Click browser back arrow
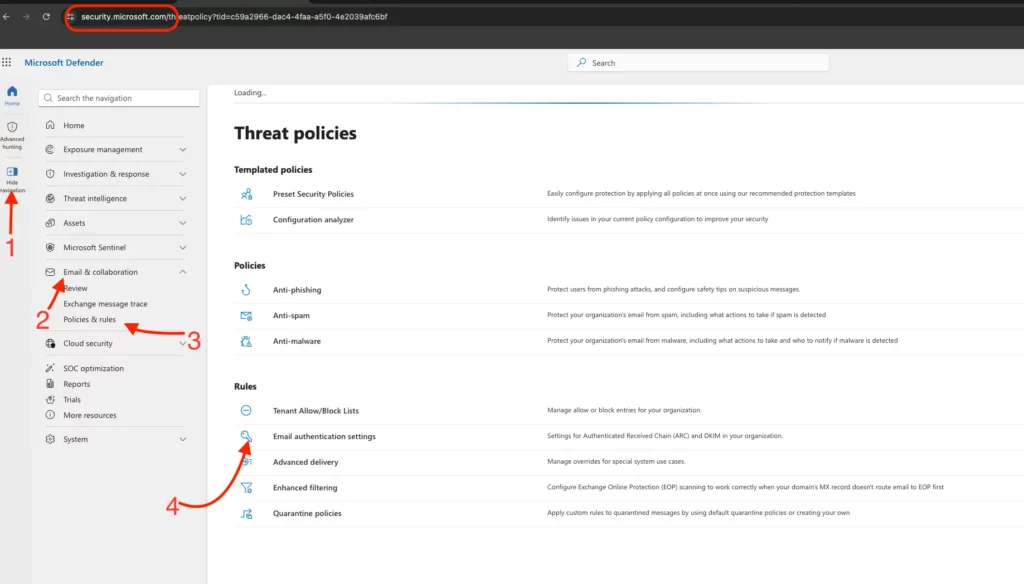1024x584 pixels. coord(7,16)
